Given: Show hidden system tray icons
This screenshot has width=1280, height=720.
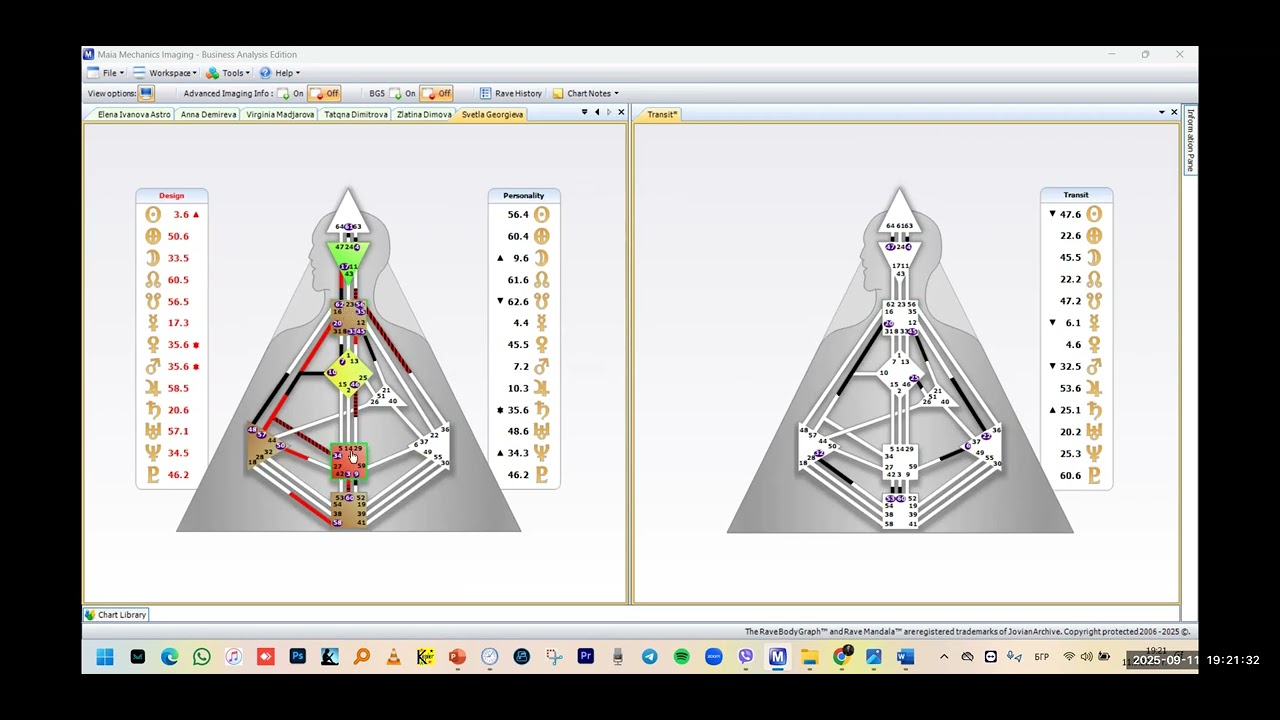Looking at the screenshot, I should (943, 657).
